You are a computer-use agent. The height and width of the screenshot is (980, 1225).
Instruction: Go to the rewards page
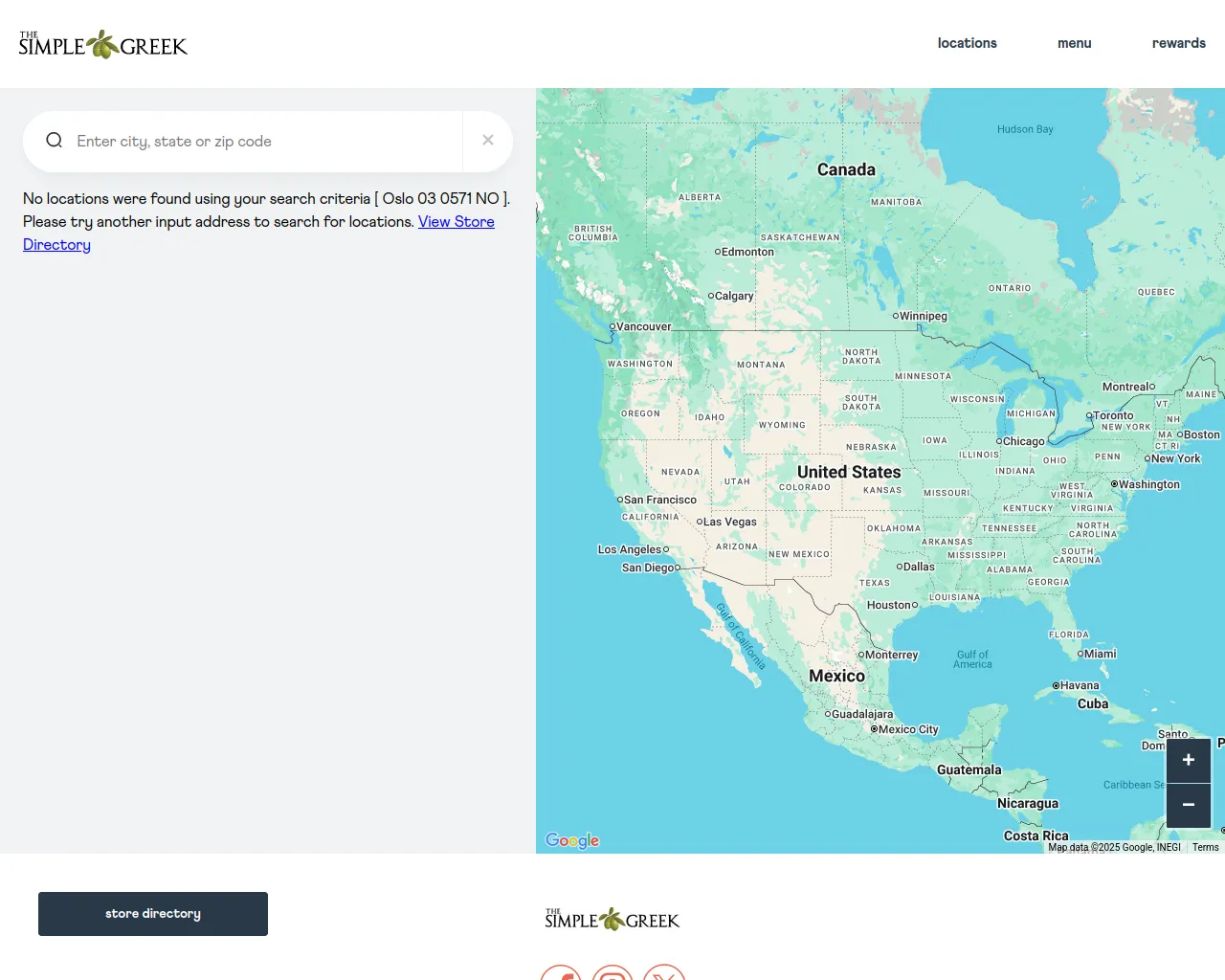[x=1178, y=43]
